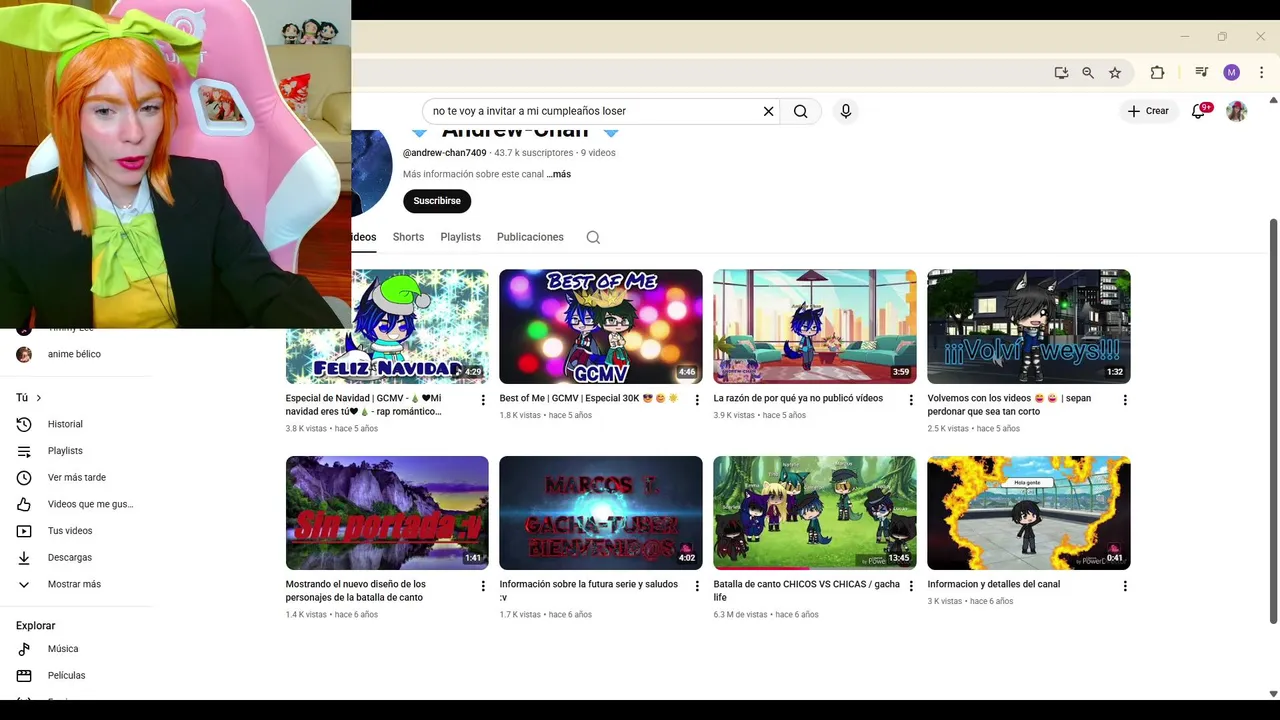Click the @andrew-chan7409 handle
The width and height of the screenshot is (1280, 720).
pos(444,153)
